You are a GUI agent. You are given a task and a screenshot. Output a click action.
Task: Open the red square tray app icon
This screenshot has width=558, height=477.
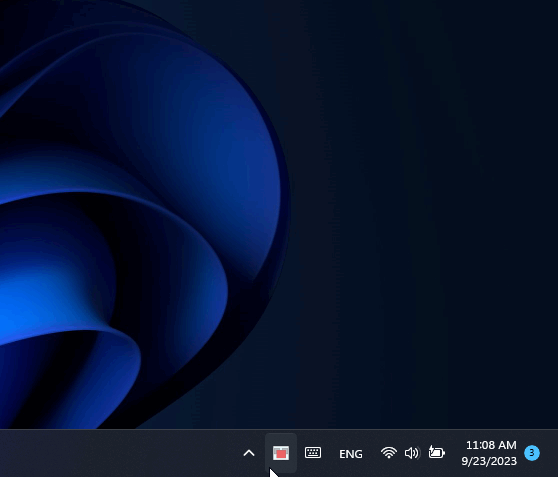coord(281,453)
